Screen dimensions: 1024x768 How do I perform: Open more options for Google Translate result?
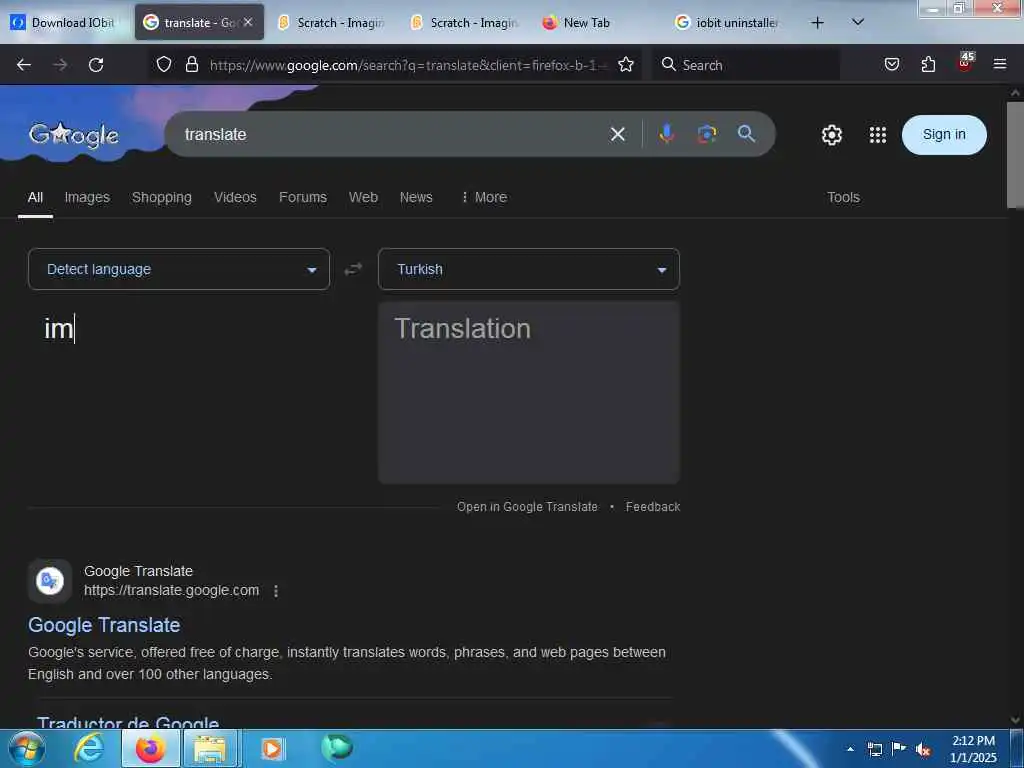pos(276,590)
